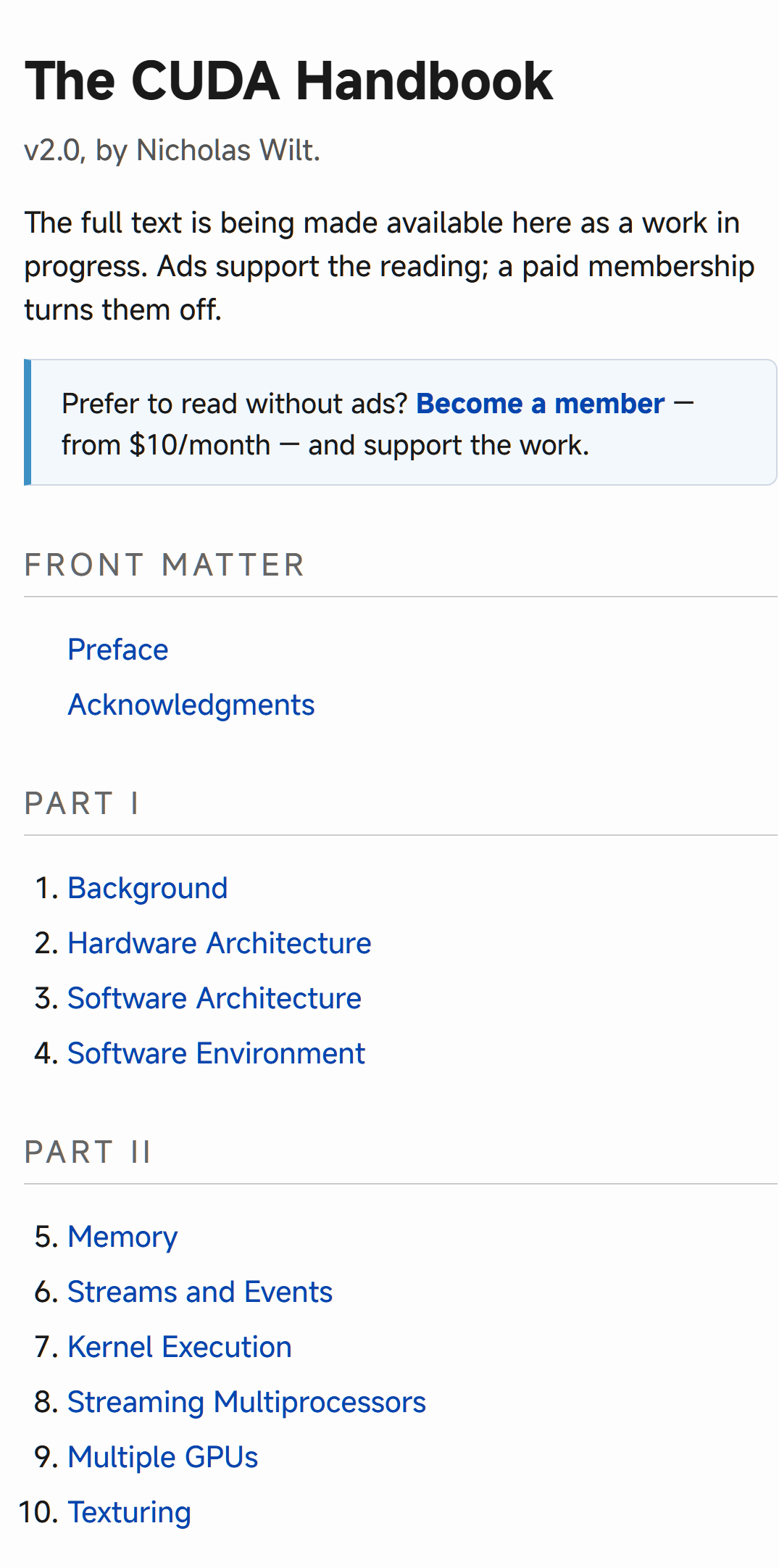Open the Become a member link

540,404
